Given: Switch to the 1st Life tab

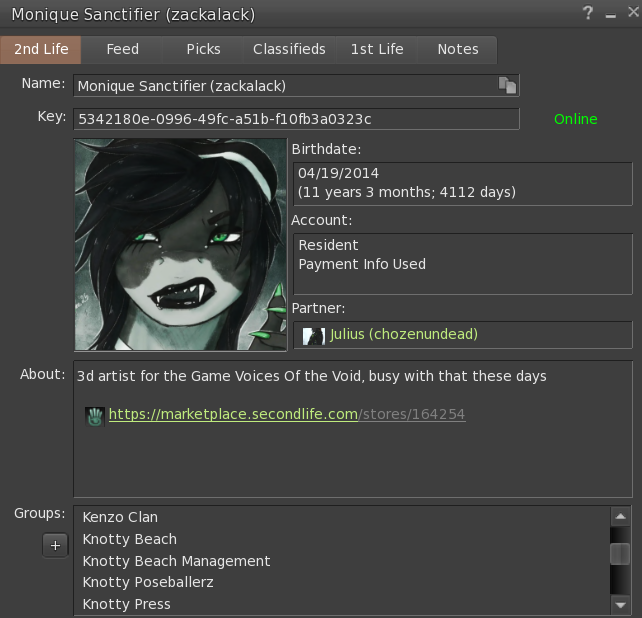Looking at the screenshot, I should click(x=377, y=50).
